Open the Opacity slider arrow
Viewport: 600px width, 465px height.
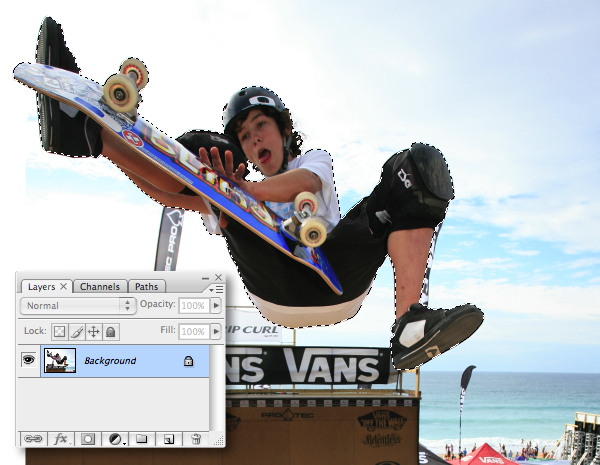pyautogui.click(x=216, y=305)
